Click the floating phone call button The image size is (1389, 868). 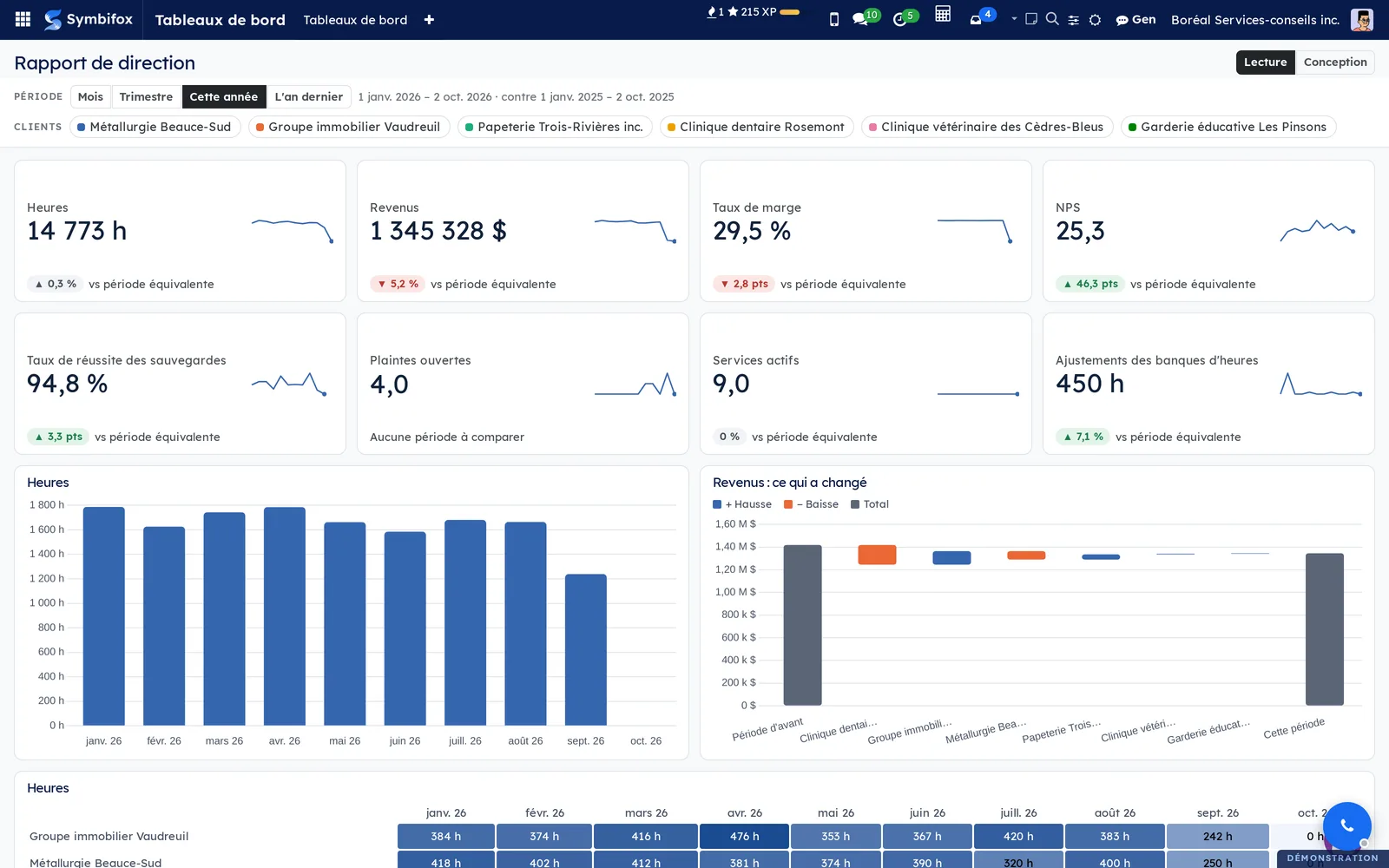(1346, 825)
